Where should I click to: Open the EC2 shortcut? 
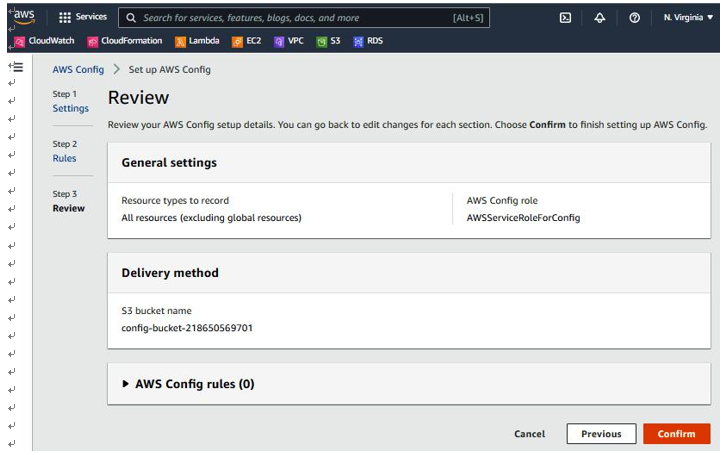pos(246,41)
